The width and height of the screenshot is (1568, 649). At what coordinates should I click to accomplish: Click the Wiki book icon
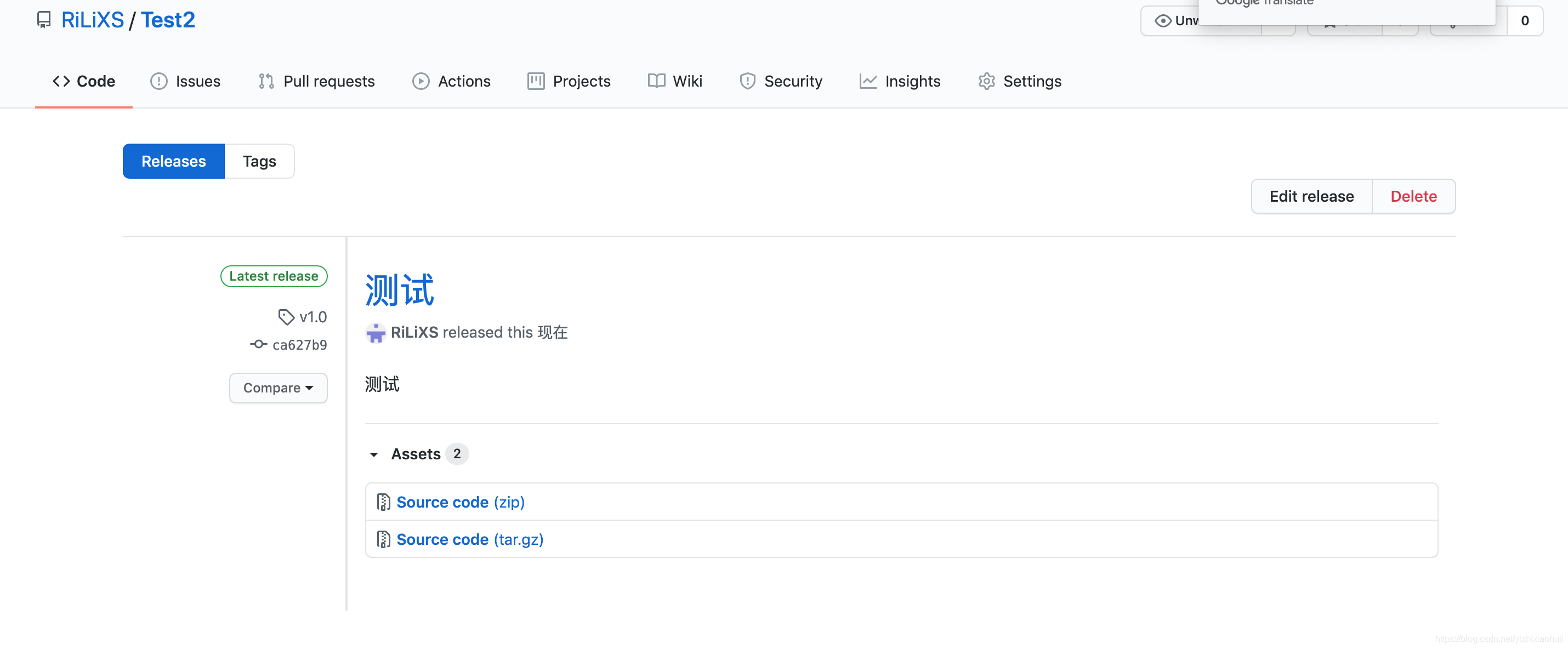click(x=656, y=81)
